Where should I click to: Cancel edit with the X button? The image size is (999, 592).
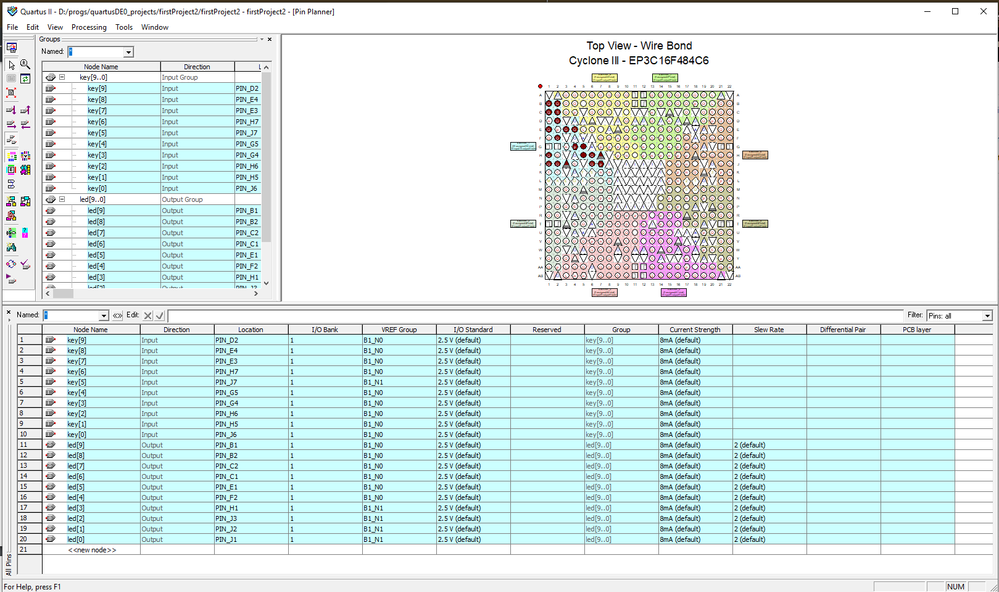pos(148,315)
